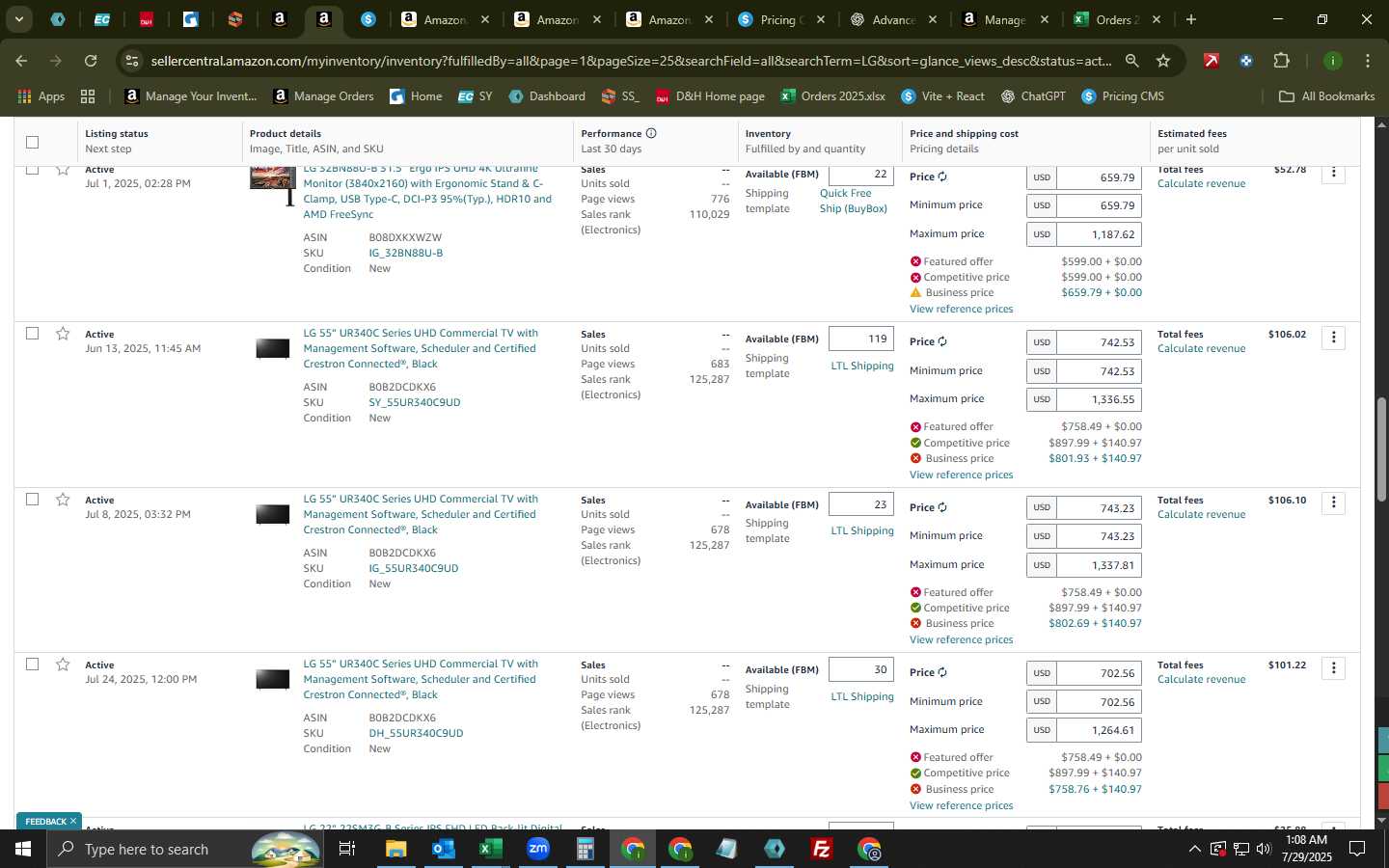Reload the page with browser refresh icon
The height and width of the screenshot is (868, 1389).
pyautogui.click(x=91, y=61)
